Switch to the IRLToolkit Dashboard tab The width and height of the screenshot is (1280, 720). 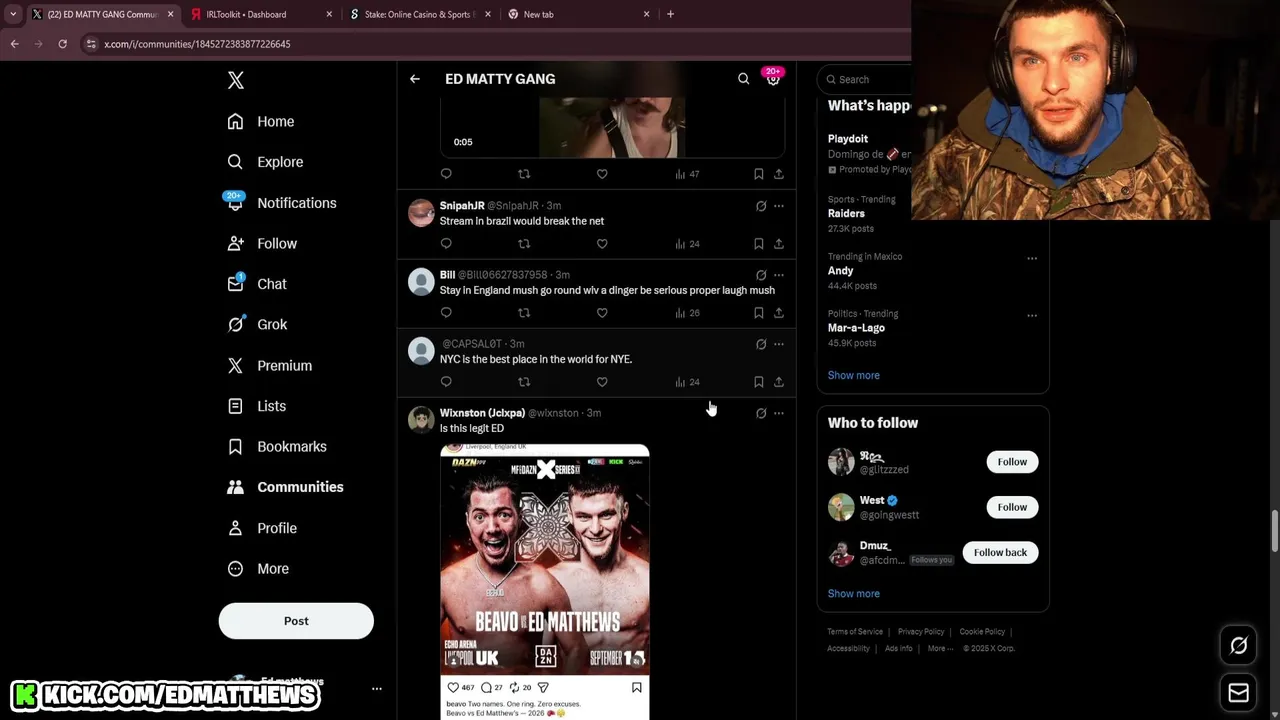tap(261, 14)
